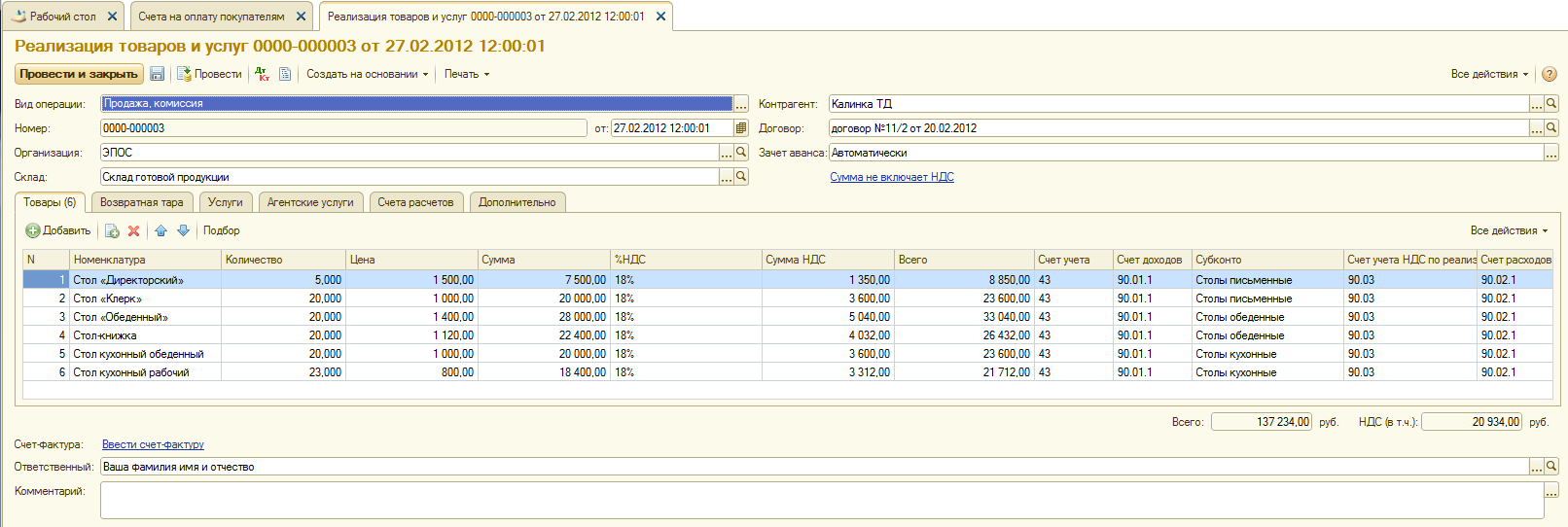Select row Стол-книжка
The height and width of the screenshot is (527, 1568).
click(788, 335)
